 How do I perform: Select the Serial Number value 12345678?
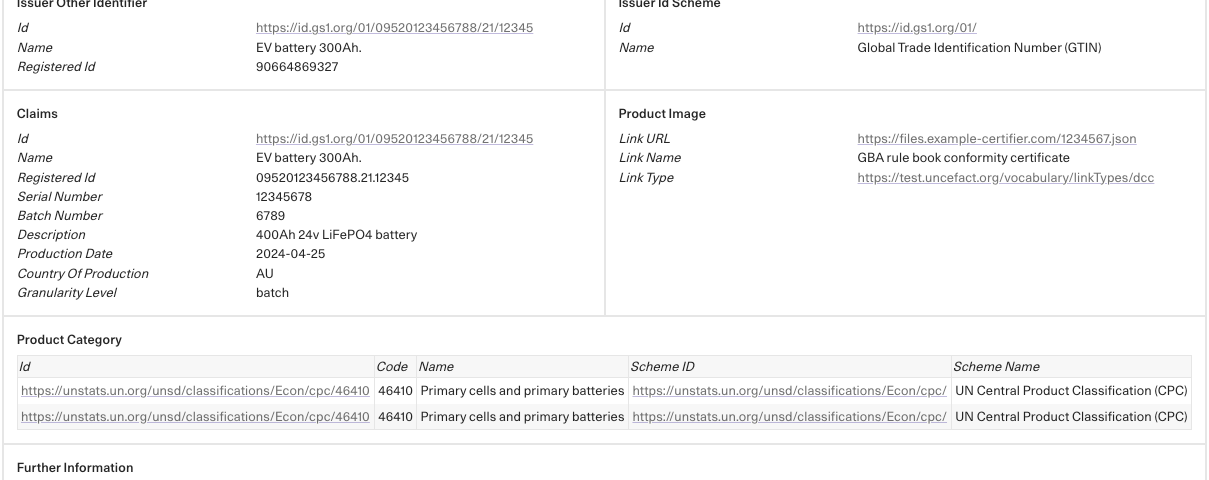(x=284, y=197)
